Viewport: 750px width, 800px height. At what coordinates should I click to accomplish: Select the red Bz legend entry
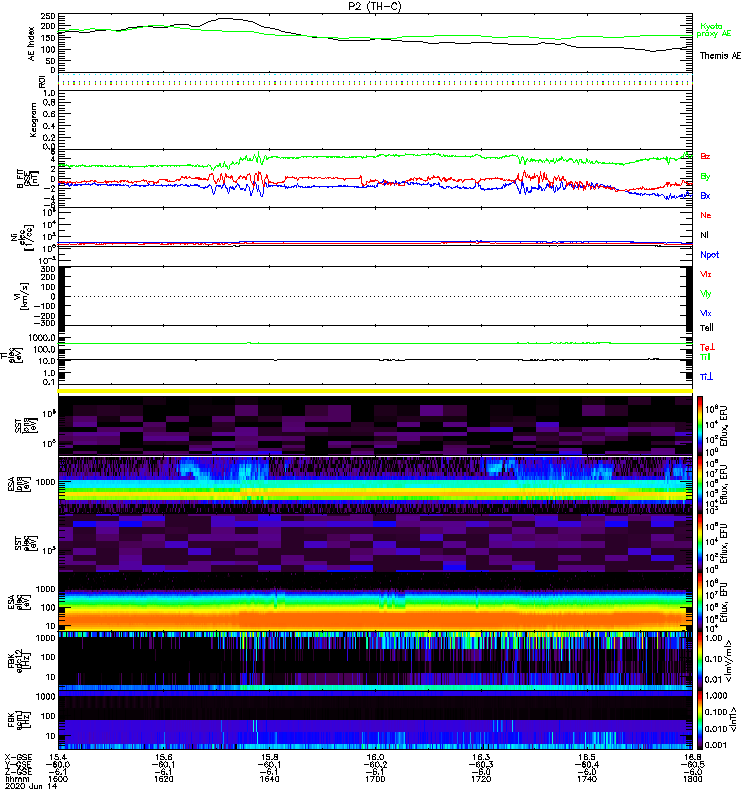pos(705,156)
